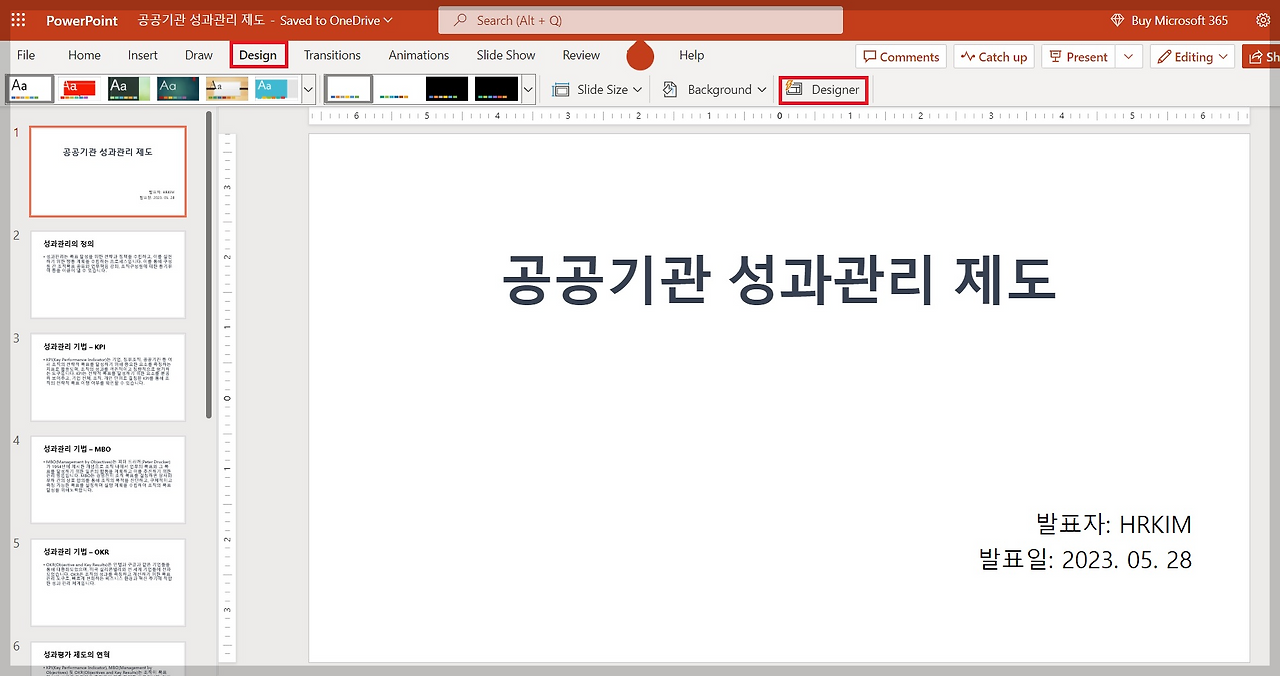Open the Insert tab

tap(143, 55)
